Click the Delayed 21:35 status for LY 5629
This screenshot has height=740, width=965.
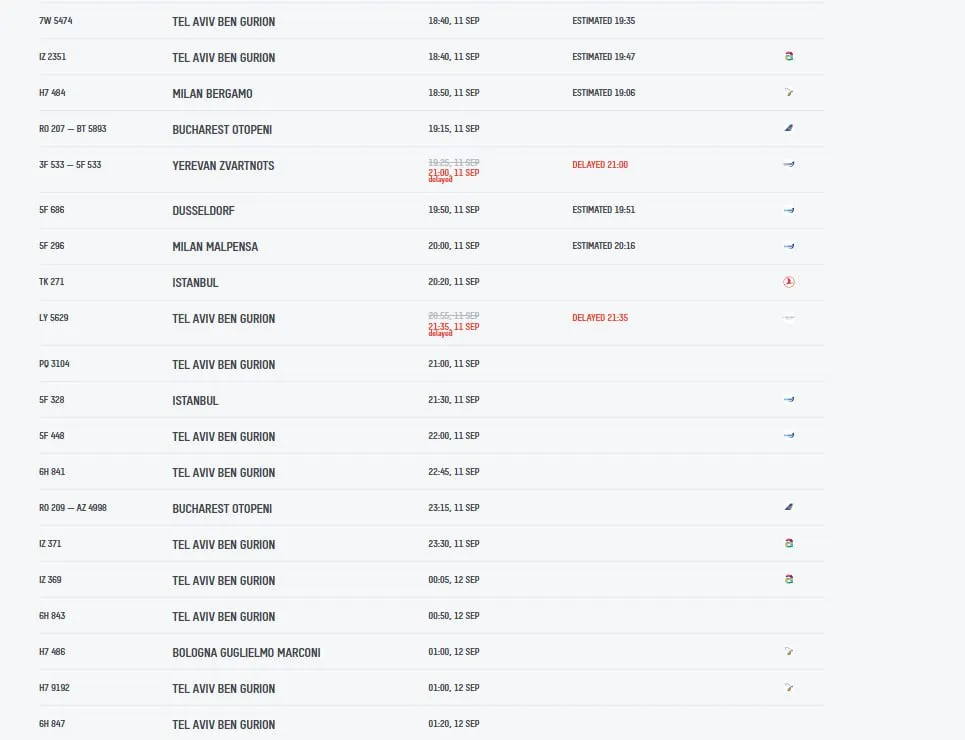(x=600, y=318)
